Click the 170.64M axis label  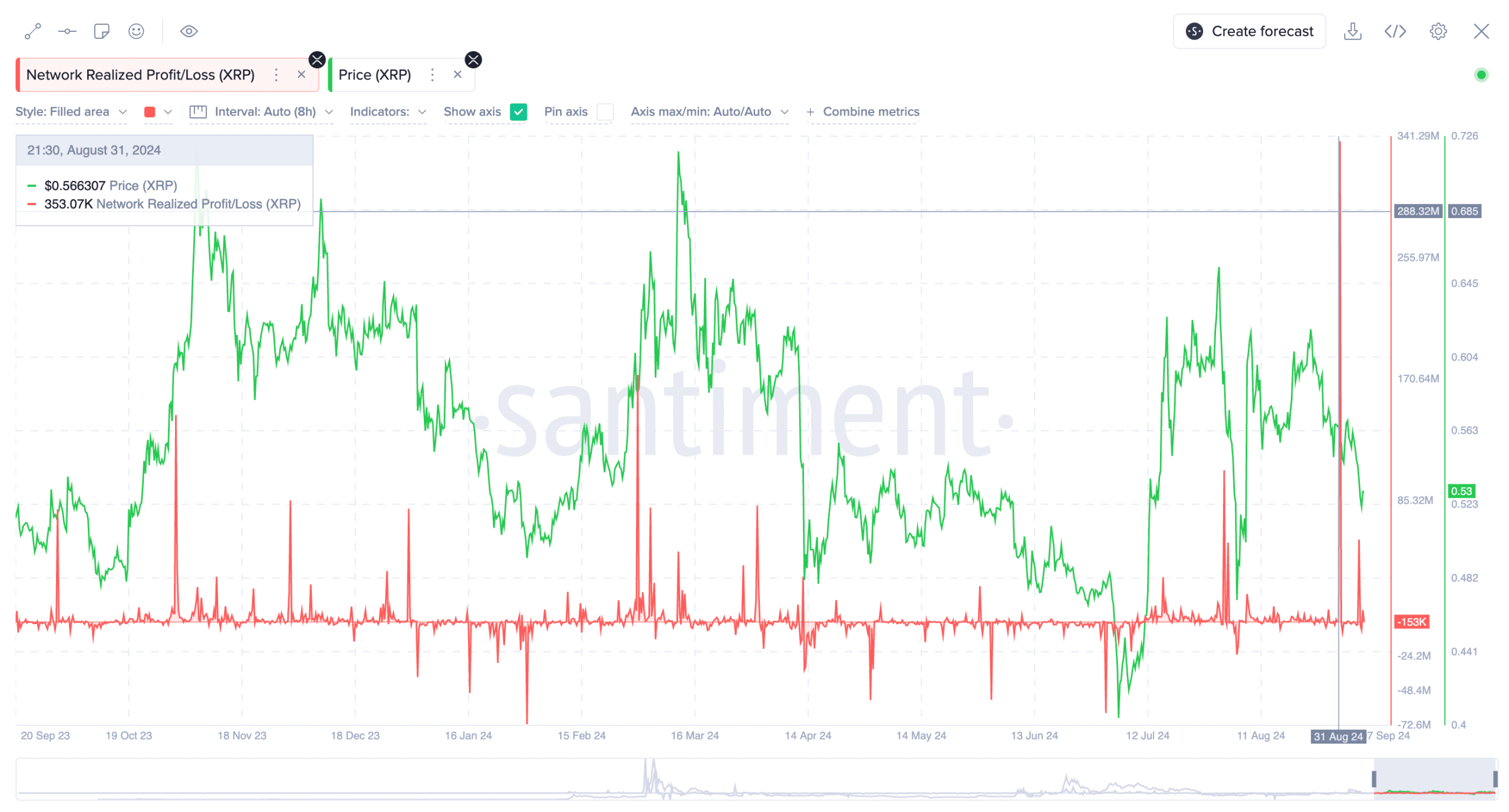(1418, 378)
